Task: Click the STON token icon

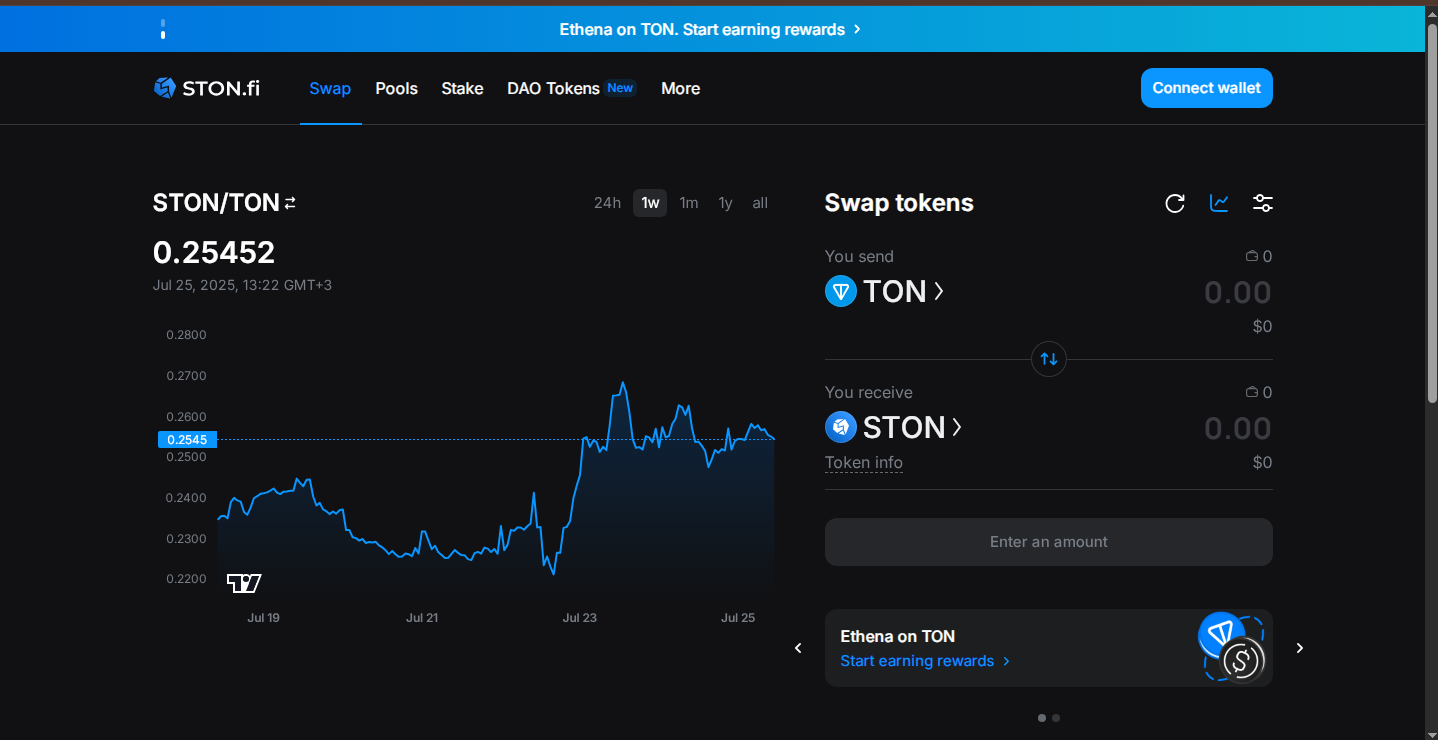Action: click(841, 427)
